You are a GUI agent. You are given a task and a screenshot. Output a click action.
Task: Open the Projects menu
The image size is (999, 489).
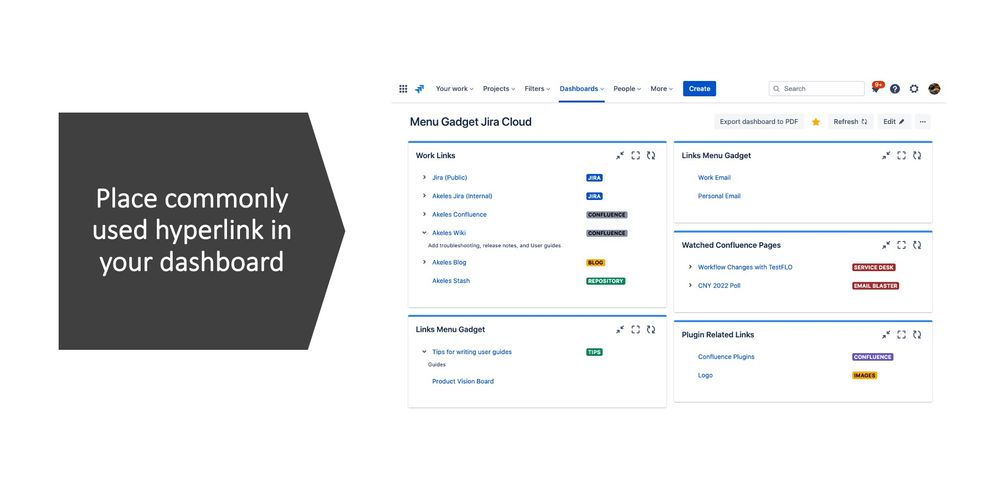click(499, 89)
